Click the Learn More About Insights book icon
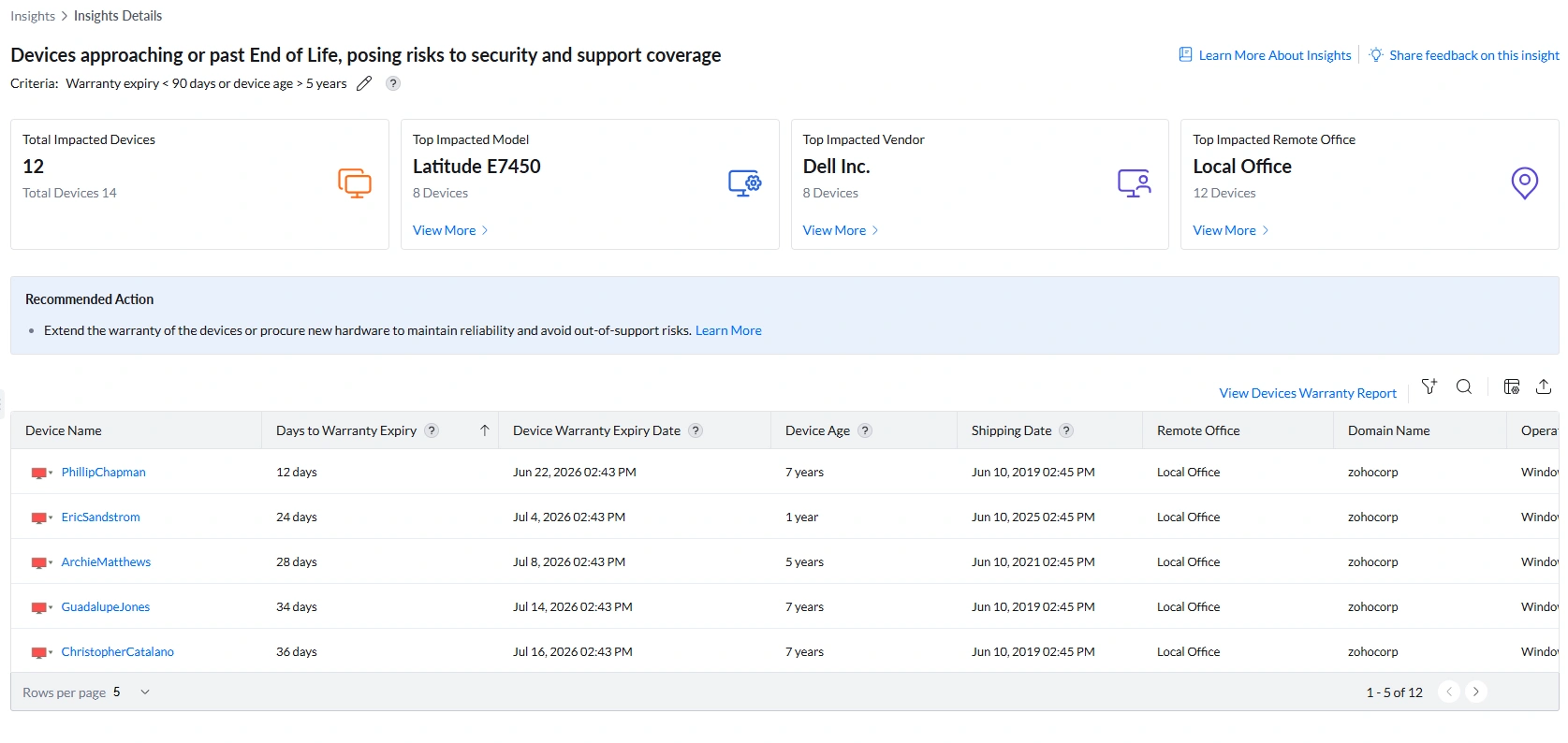1568x743 pixels. [1185, 54]
